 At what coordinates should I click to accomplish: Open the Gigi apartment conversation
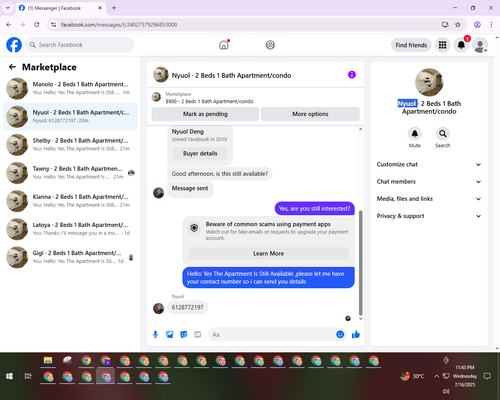70,257
